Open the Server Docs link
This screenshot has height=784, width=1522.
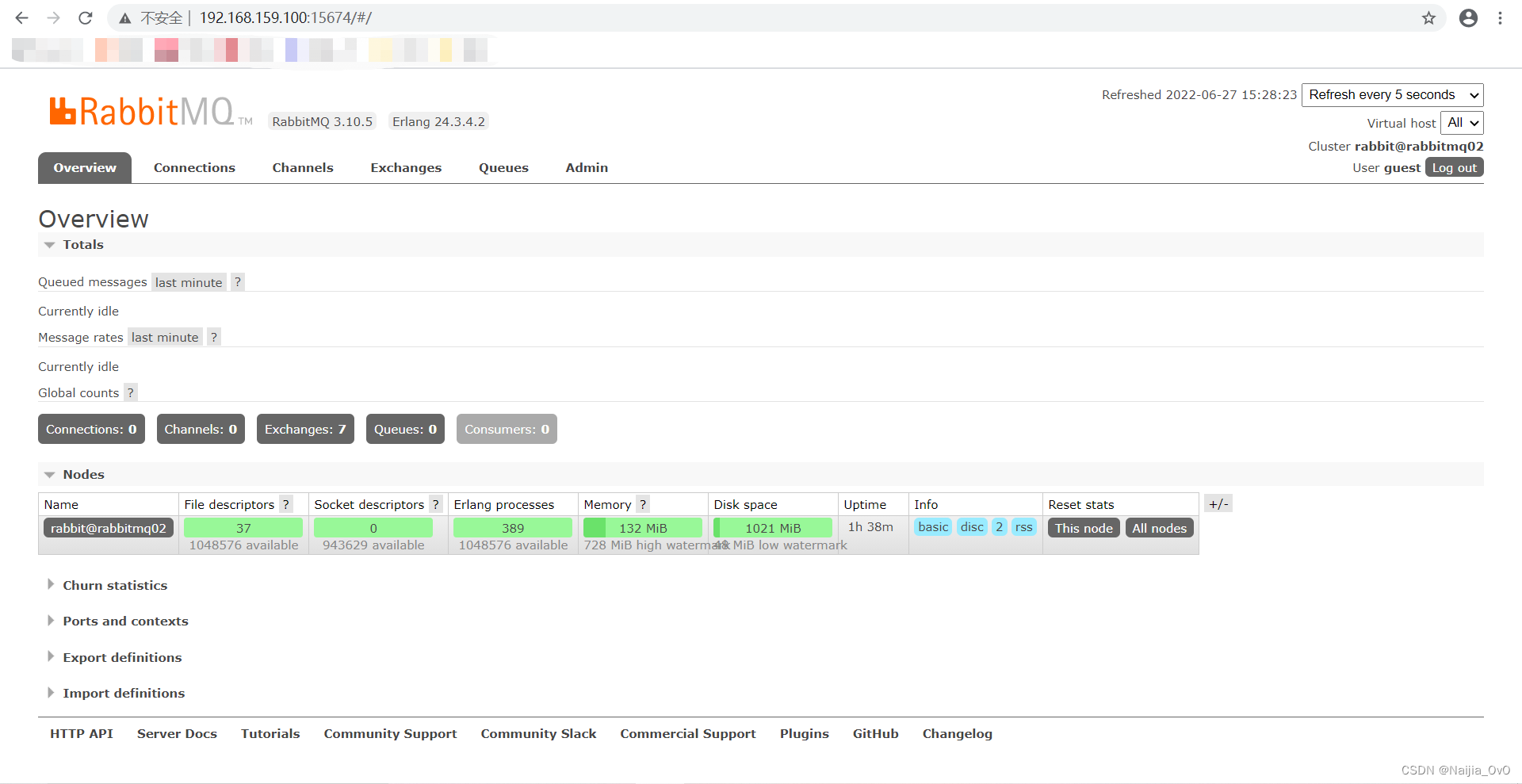click(177, 734)
